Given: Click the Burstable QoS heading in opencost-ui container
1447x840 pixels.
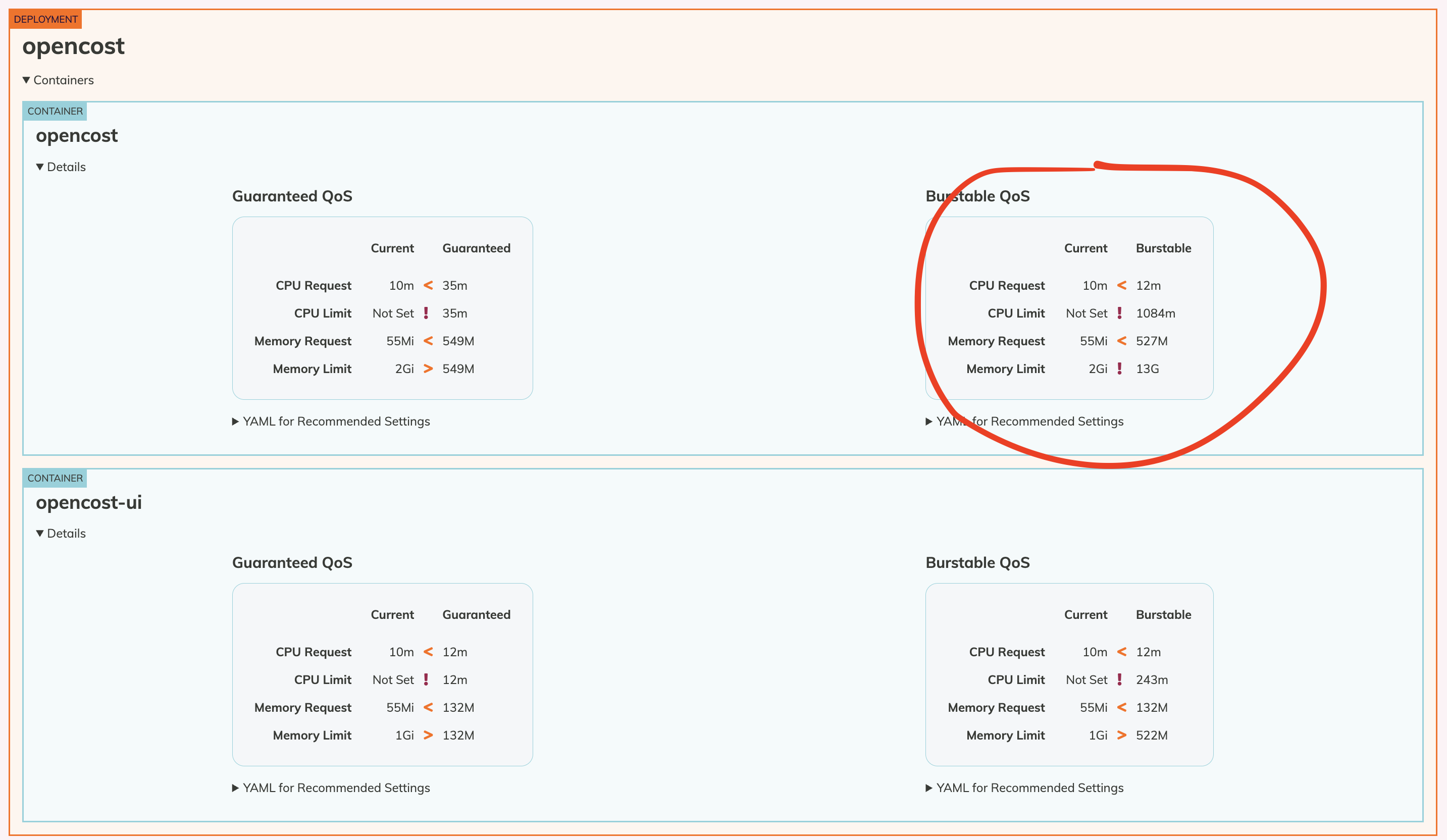Looking at the screenshot, I should coord(977,562).
